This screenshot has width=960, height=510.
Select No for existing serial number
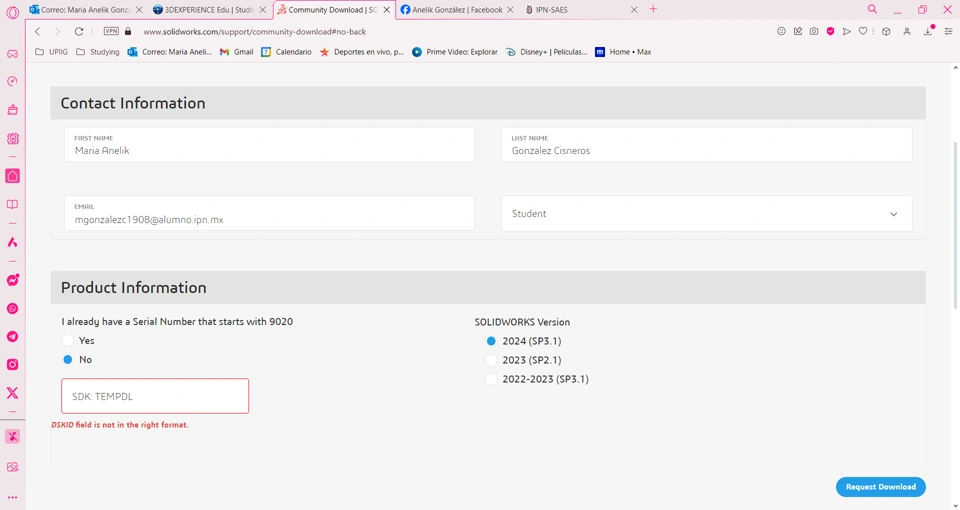68,359
